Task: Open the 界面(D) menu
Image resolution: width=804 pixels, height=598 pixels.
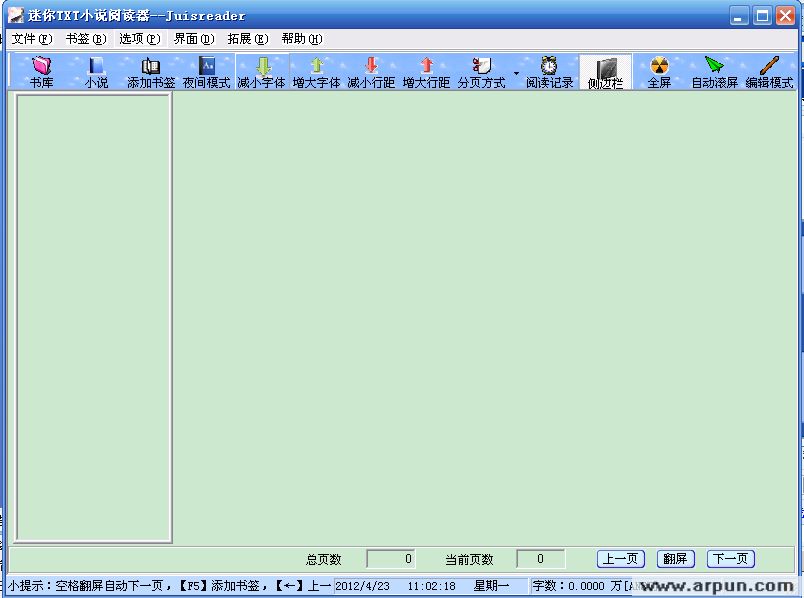Action: coord(194,39)
